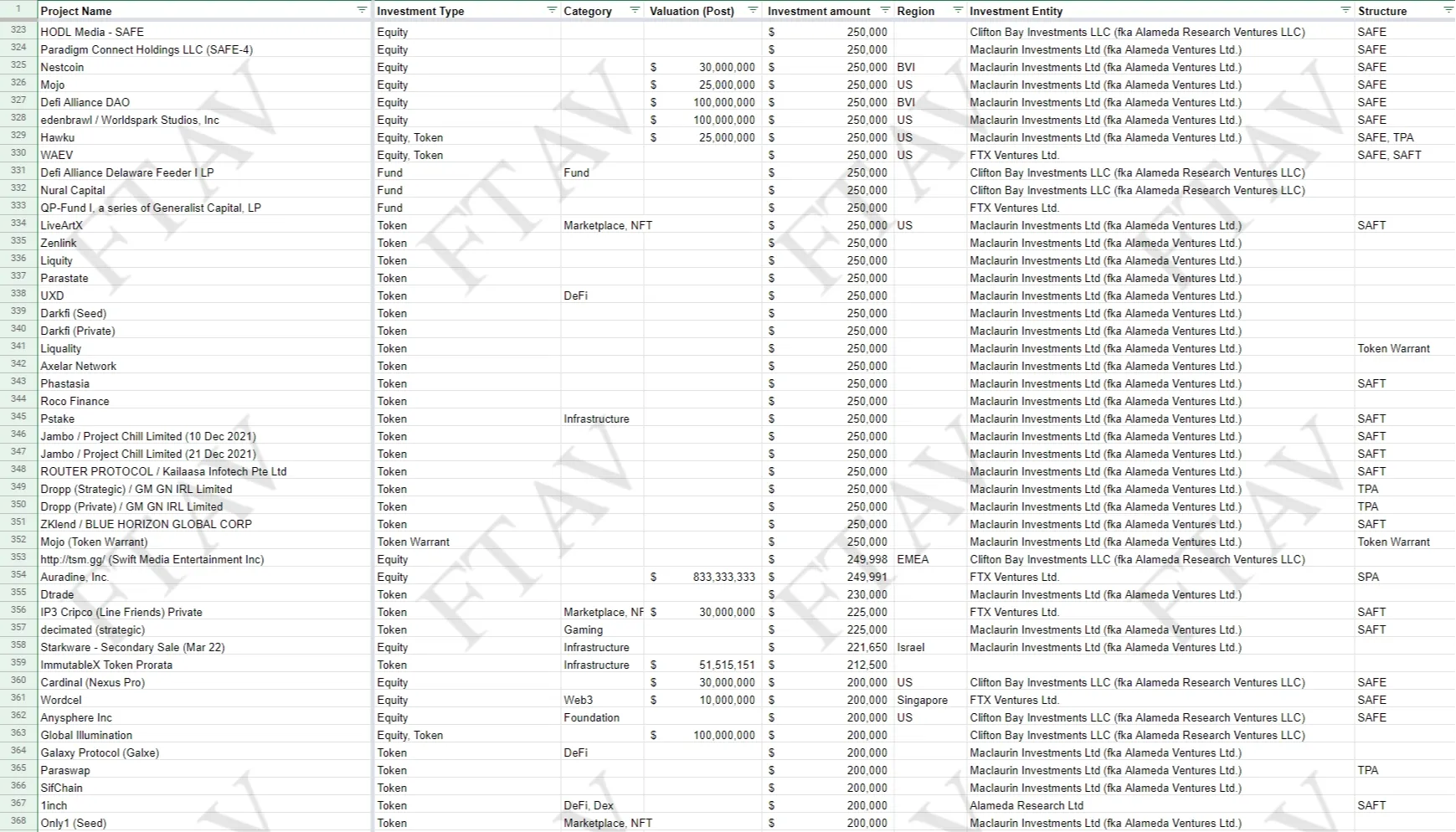This screenshot has height=832, width=1456.
Task: Open the Project Name column filter icon
Action: [x=362, y=10]
